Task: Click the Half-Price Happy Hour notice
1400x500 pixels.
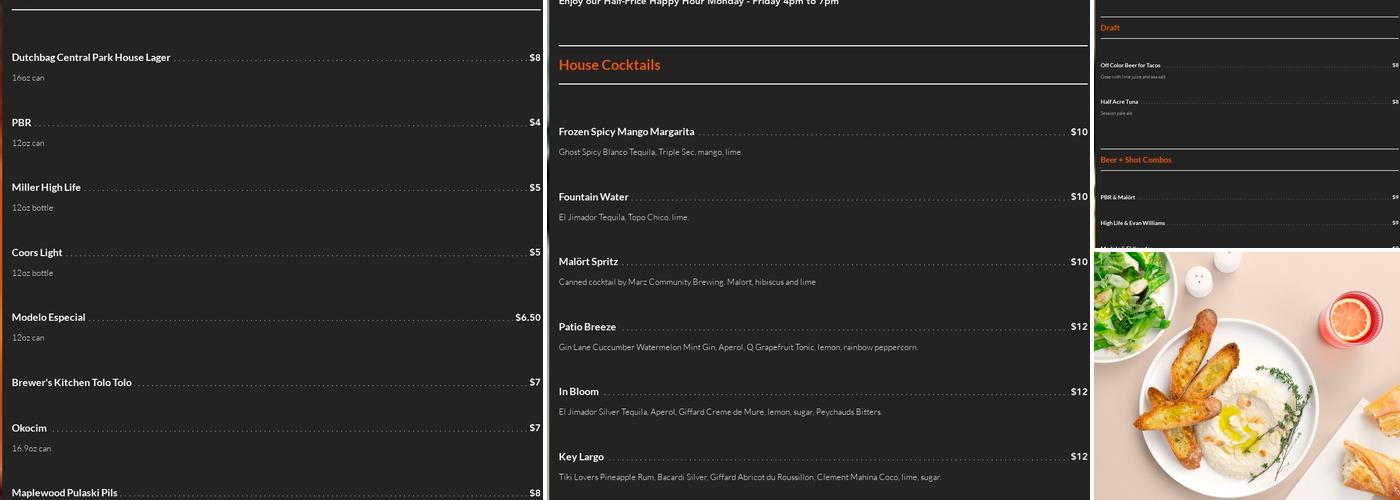Action: click(699, 3)
